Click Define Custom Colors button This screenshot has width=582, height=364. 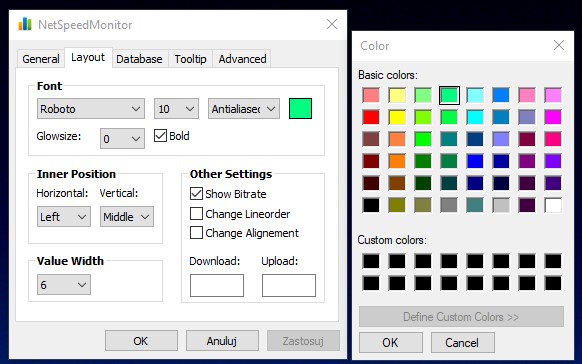point(461,317)
